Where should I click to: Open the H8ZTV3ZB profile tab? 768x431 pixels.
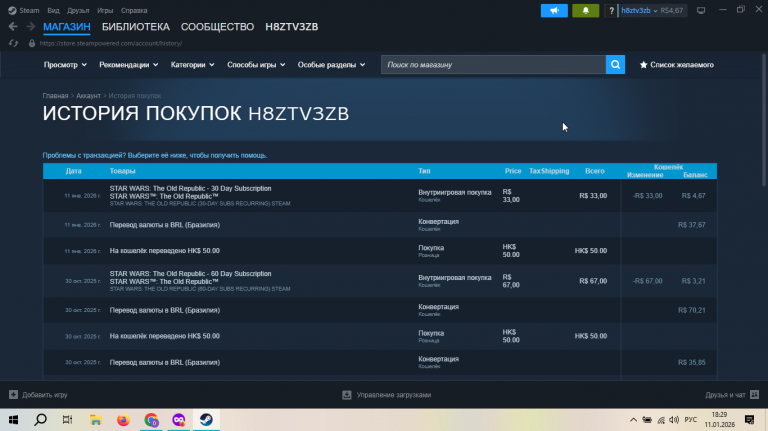291,27
